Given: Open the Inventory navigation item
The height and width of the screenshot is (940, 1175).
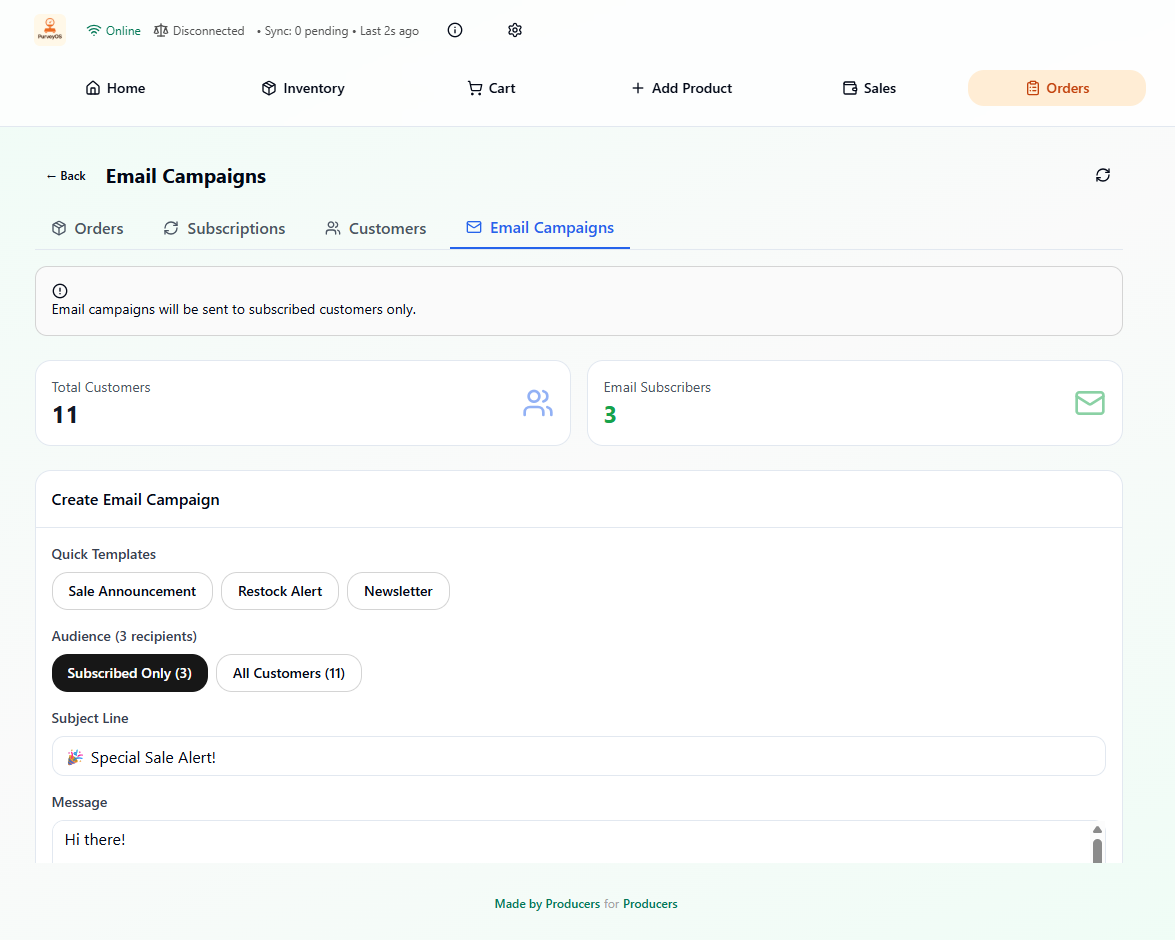Looking at the screenshot, I should click(302, 88).
